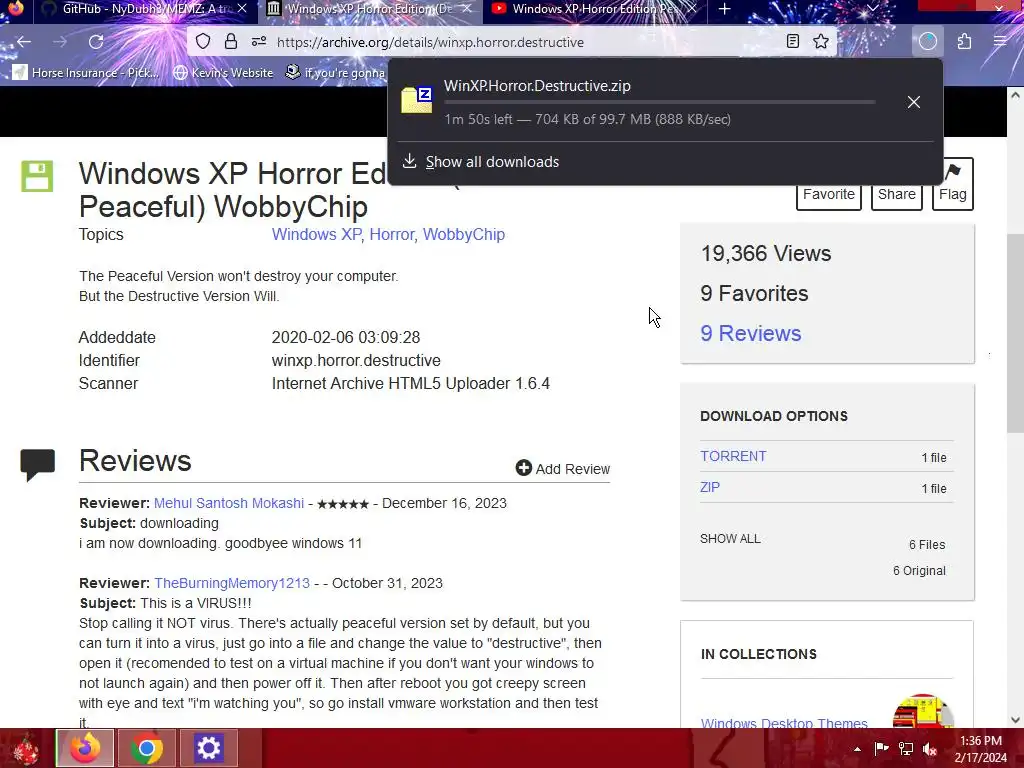Open Kevin's Website bookmark
The height and width of the screenshot is (768, 1024).
(223, 72)
